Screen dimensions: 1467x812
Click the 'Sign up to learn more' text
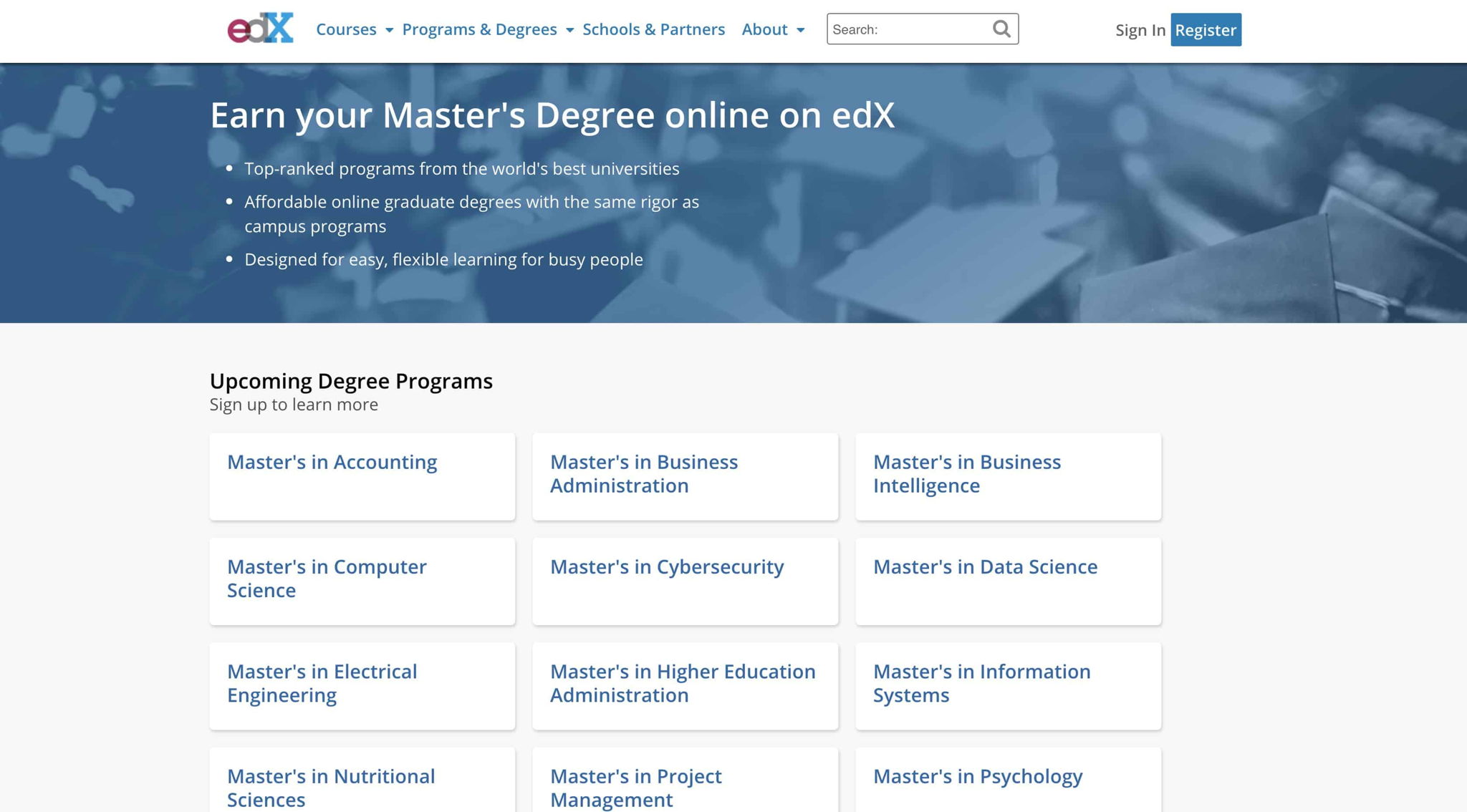coord(294,405)
